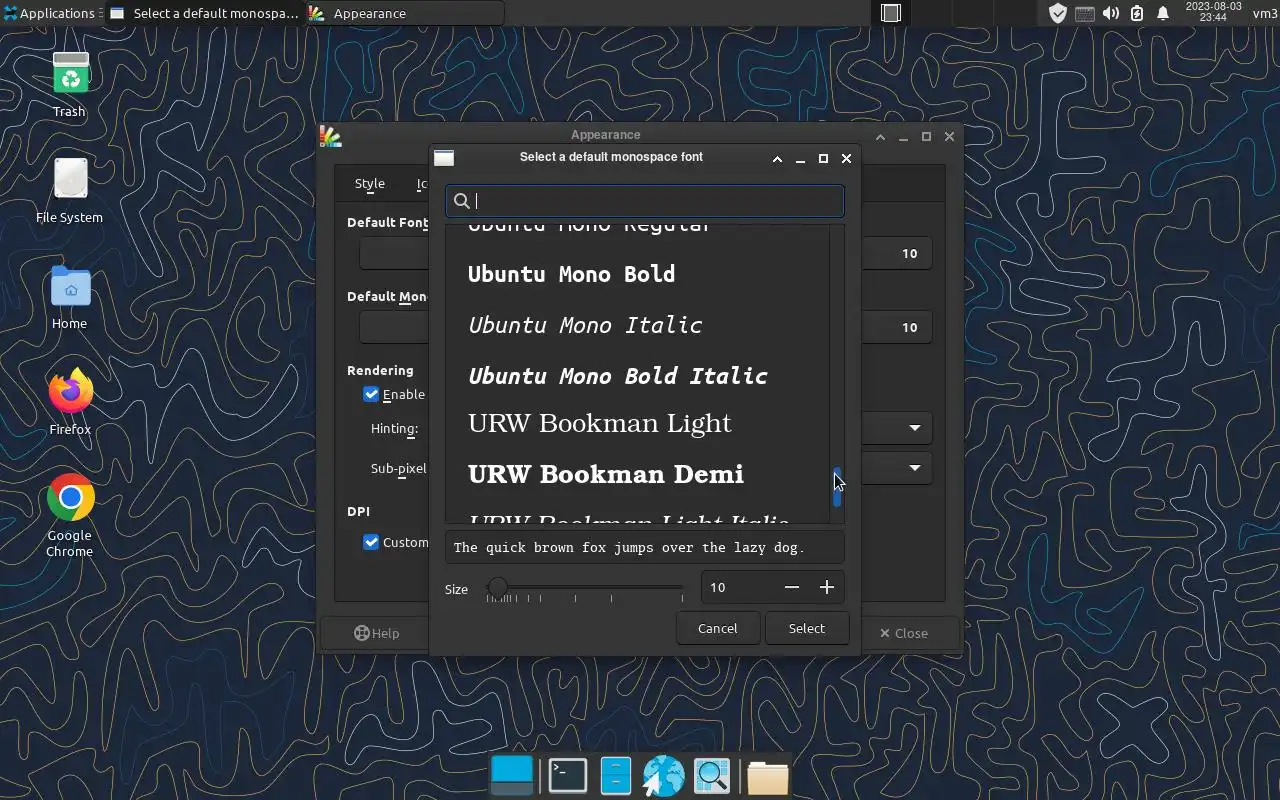Click the font size value field
1280x800 pixels.
pos(738,587)
